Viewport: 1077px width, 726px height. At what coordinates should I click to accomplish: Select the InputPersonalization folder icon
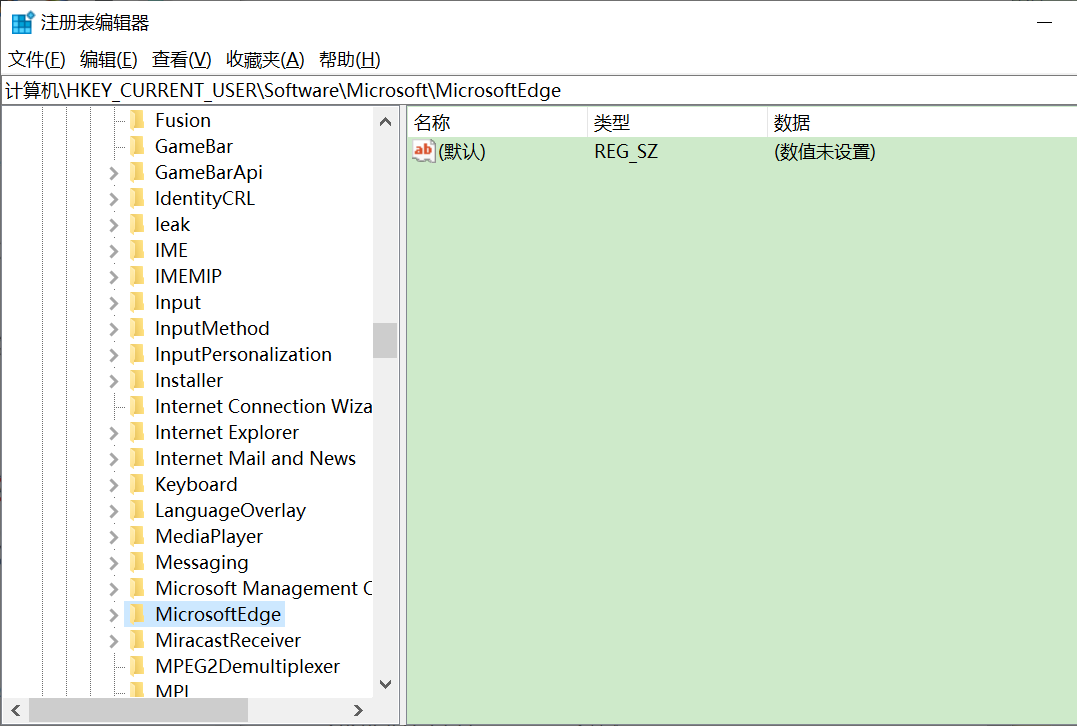pyautogui.click(x=137, y=354)
